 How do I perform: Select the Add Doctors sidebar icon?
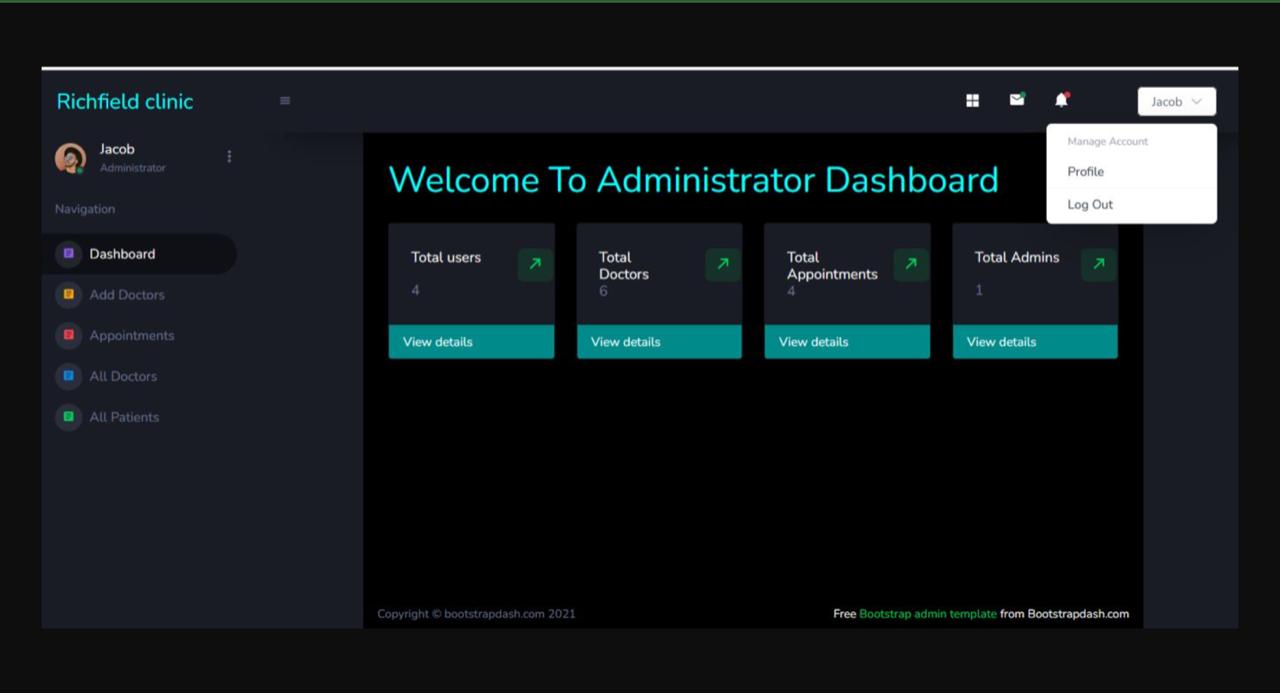(68, 294)
